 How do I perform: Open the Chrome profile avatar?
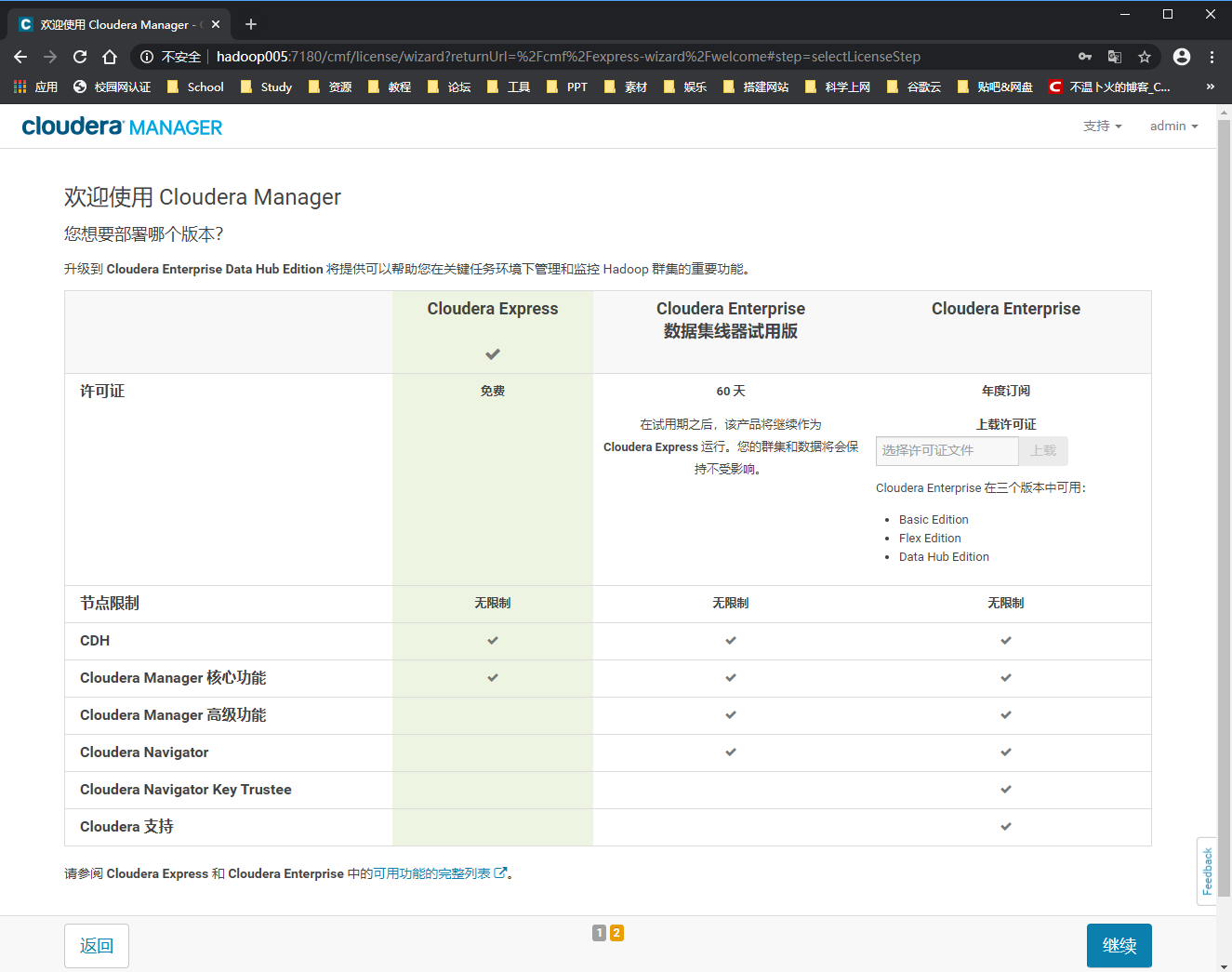pos(1182,57)
